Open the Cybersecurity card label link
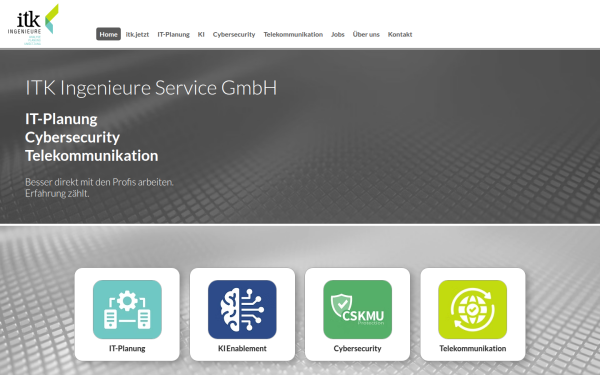Screen dimensions: 600x375 click(x=357, y=348)
